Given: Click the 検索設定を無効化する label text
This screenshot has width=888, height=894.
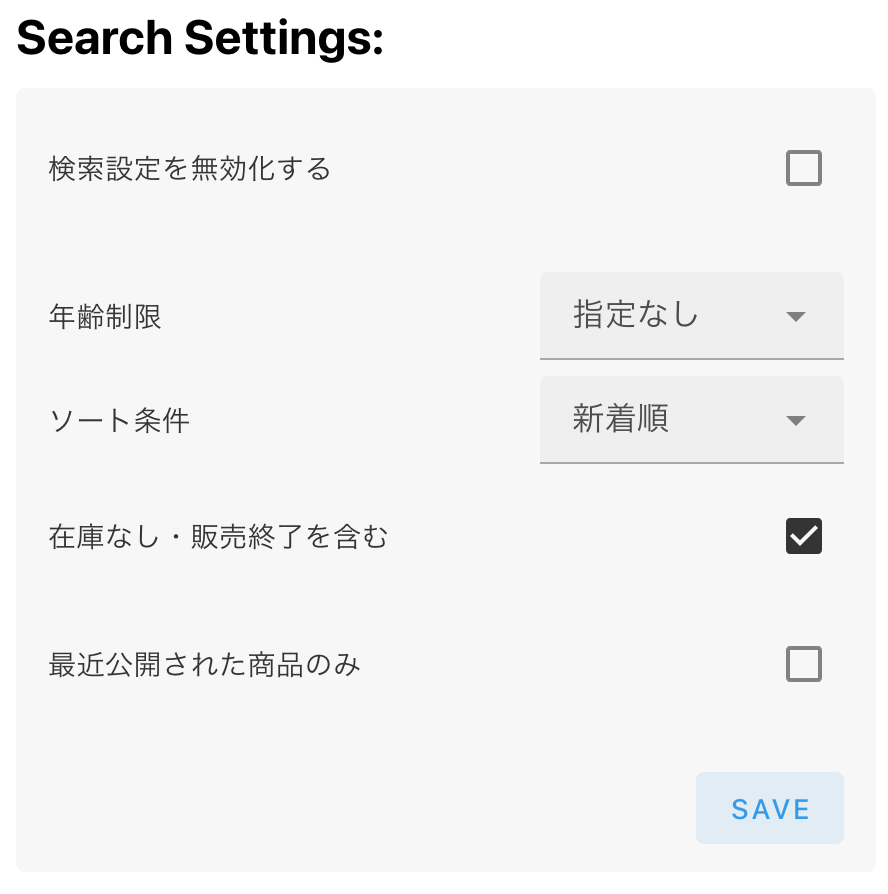Looking at the screenshot, I should click(190, 169).
